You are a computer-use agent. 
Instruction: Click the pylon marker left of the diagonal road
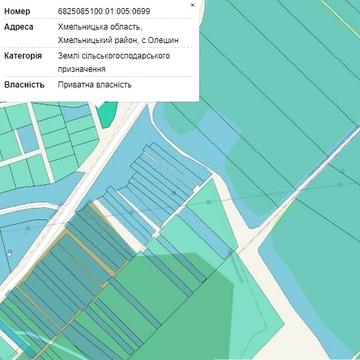(x=28, y=228)
